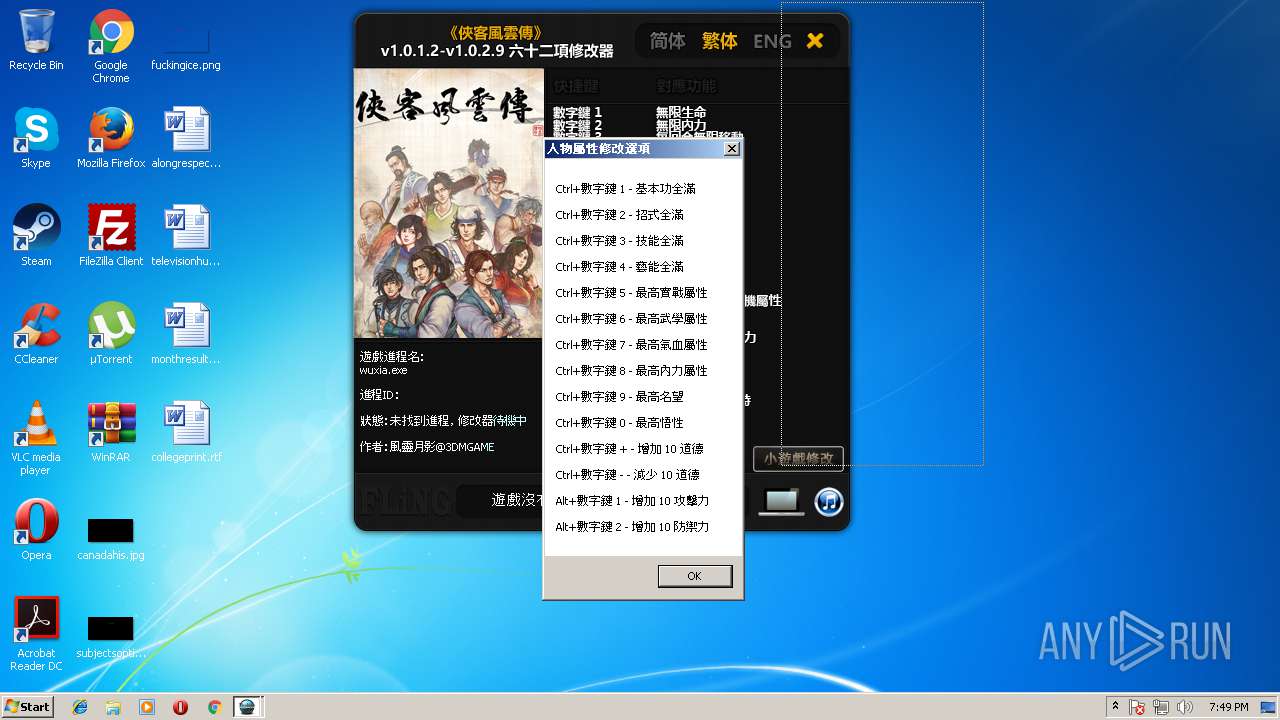Click the trainer option '無限生命'

tap(681, 112)
